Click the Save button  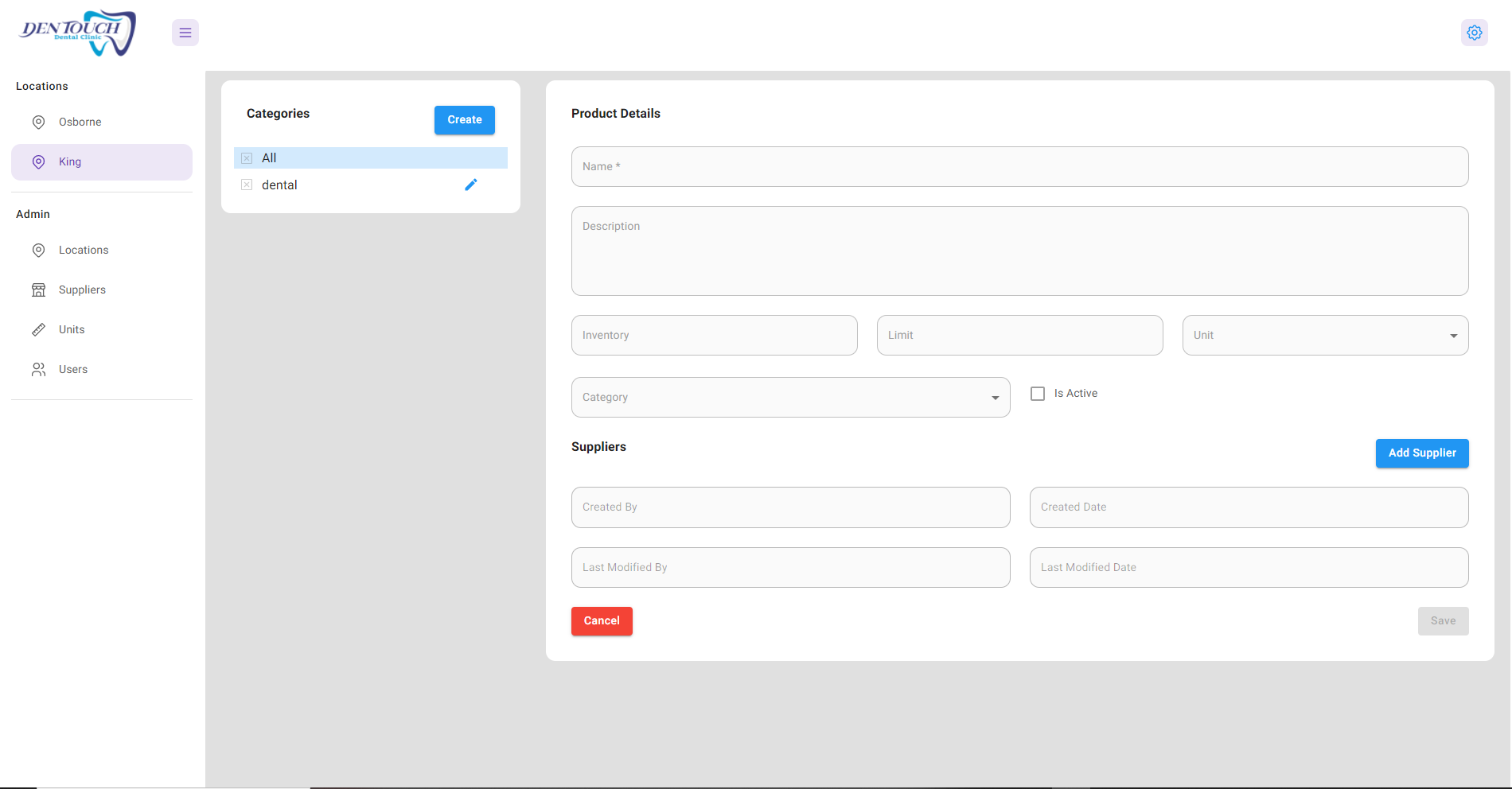point(1443,621)
